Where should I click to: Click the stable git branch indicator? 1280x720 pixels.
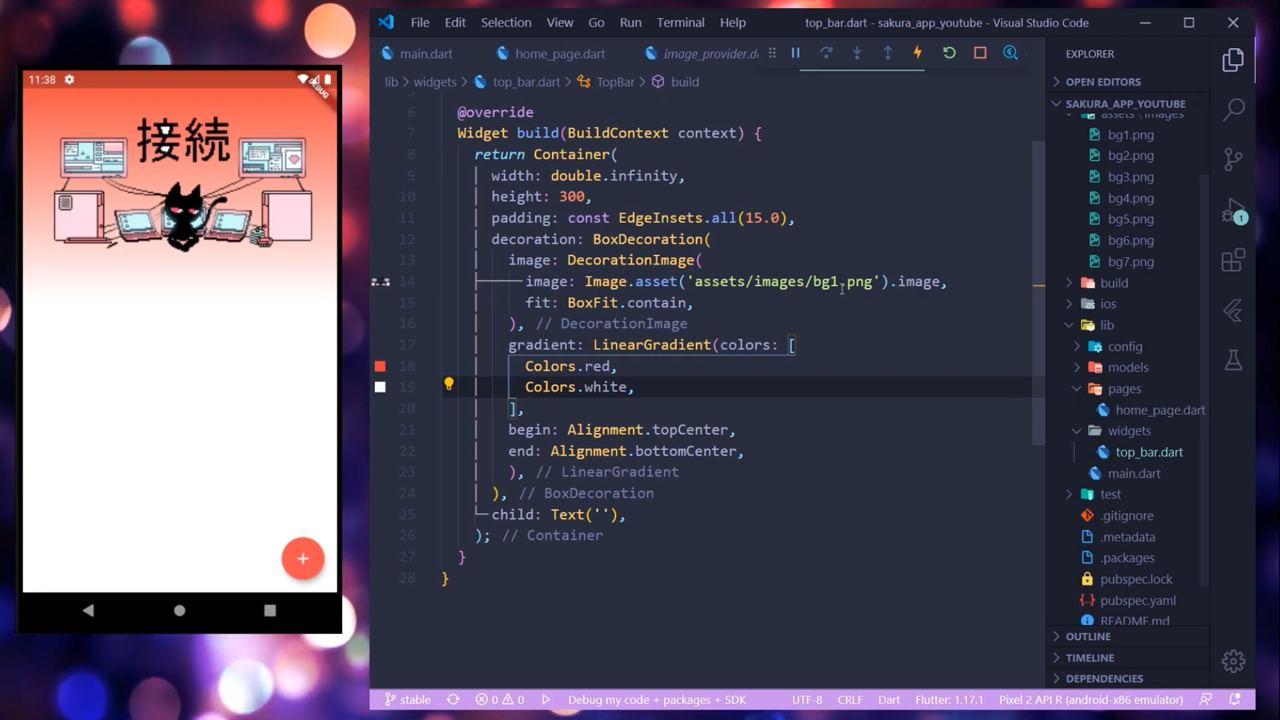407,700
